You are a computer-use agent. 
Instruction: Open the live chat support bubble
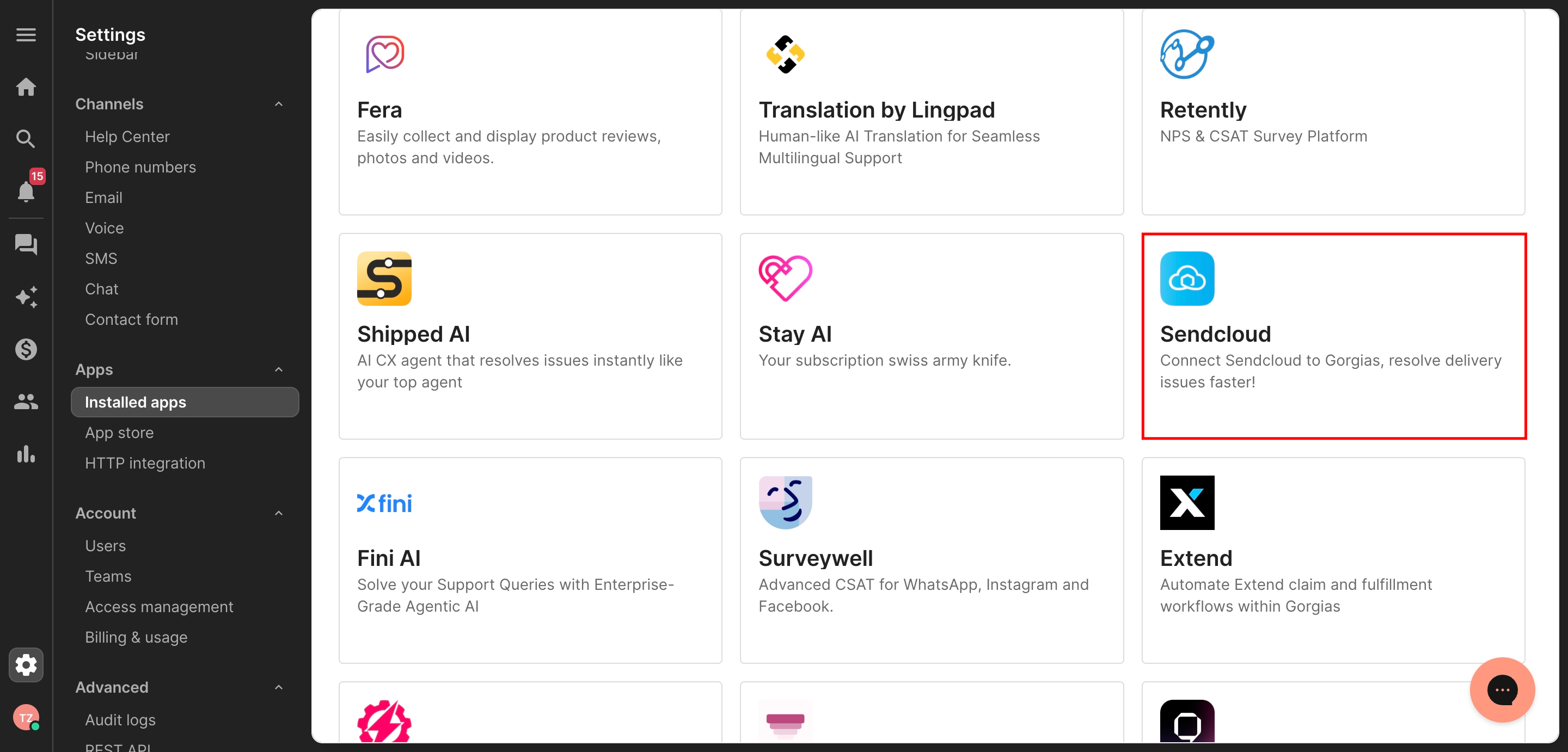pyautogui.click(x=1502, y=689)
